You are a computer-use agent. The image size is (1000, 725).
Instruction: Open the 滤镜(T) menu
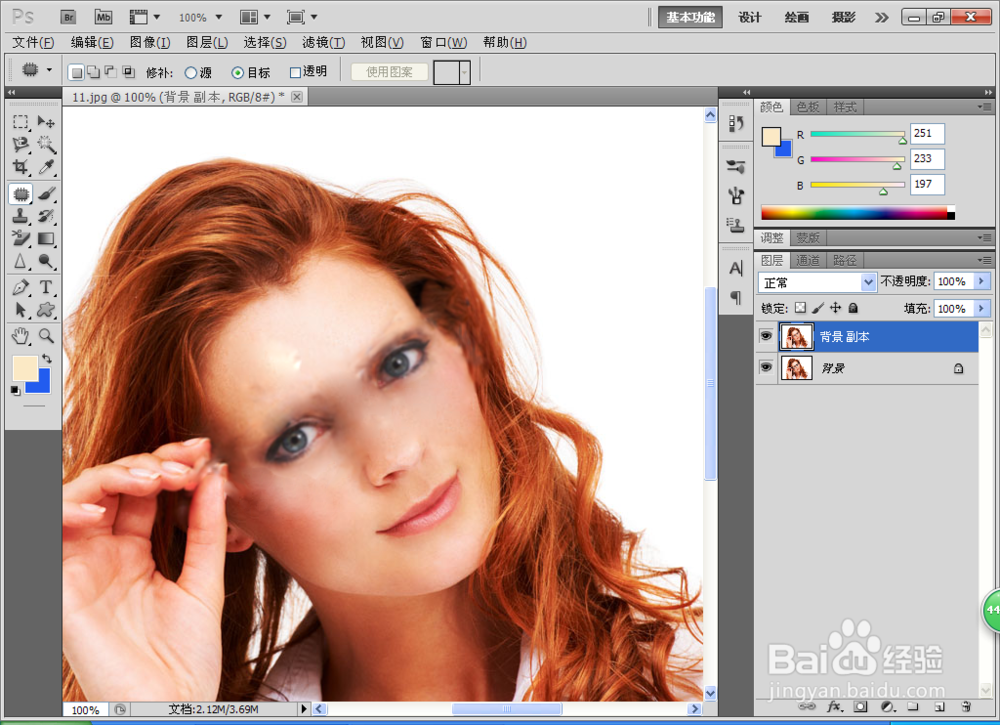[x=324, y=43]
